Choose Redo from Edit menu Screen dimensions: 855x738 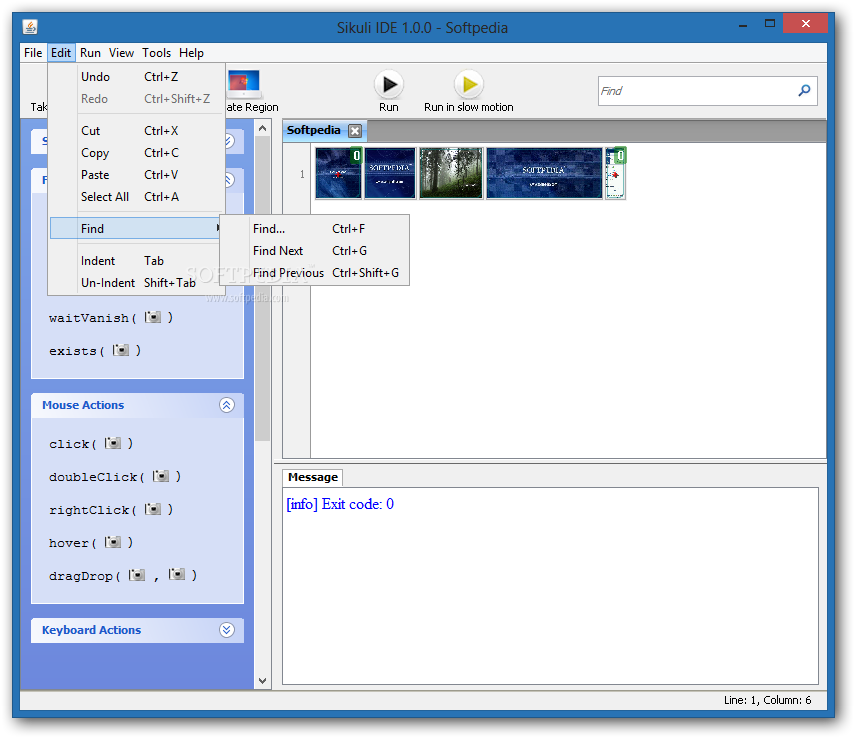(137, 99)
